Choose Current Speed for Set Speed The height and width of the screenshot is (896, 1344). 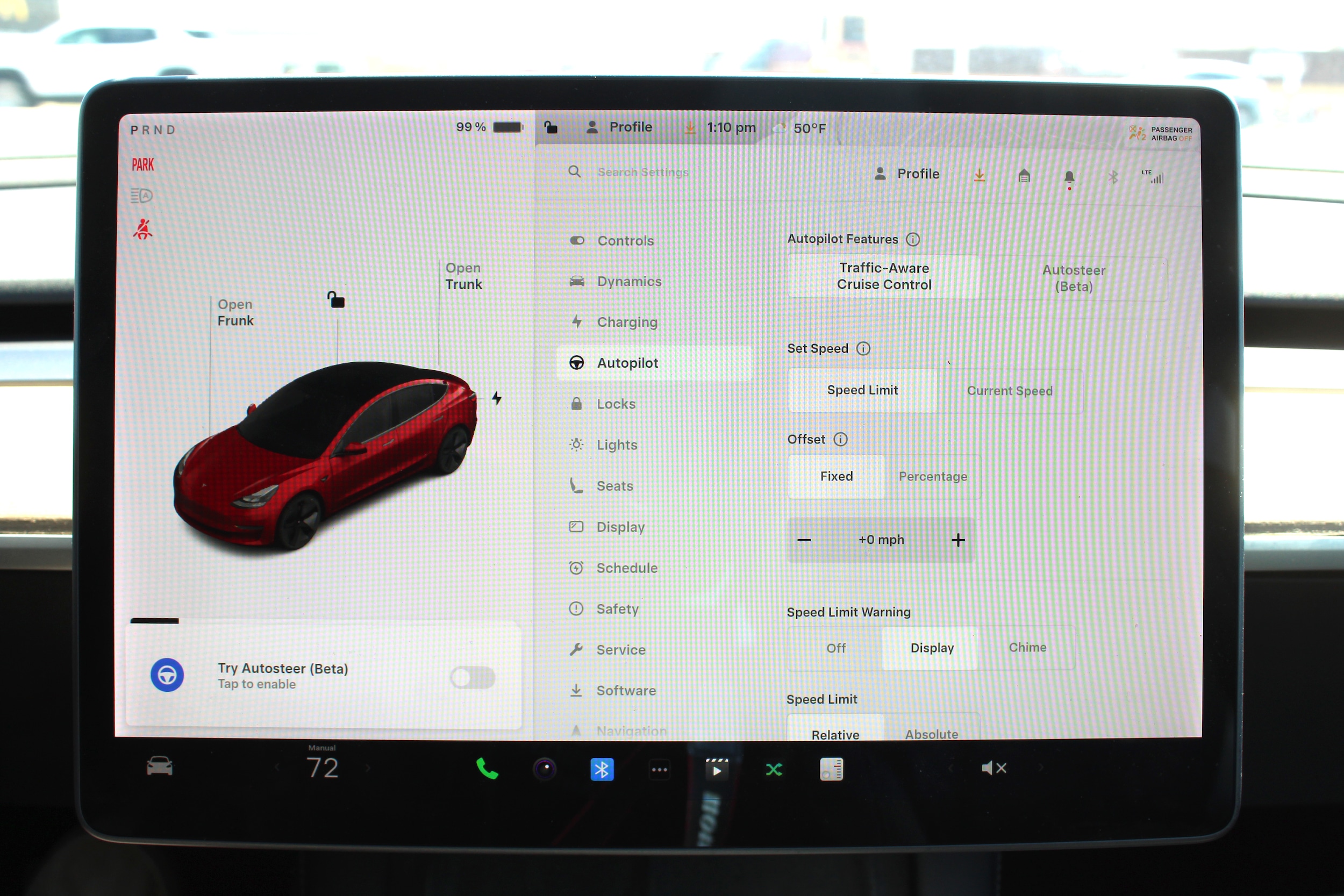(1009, 391)
